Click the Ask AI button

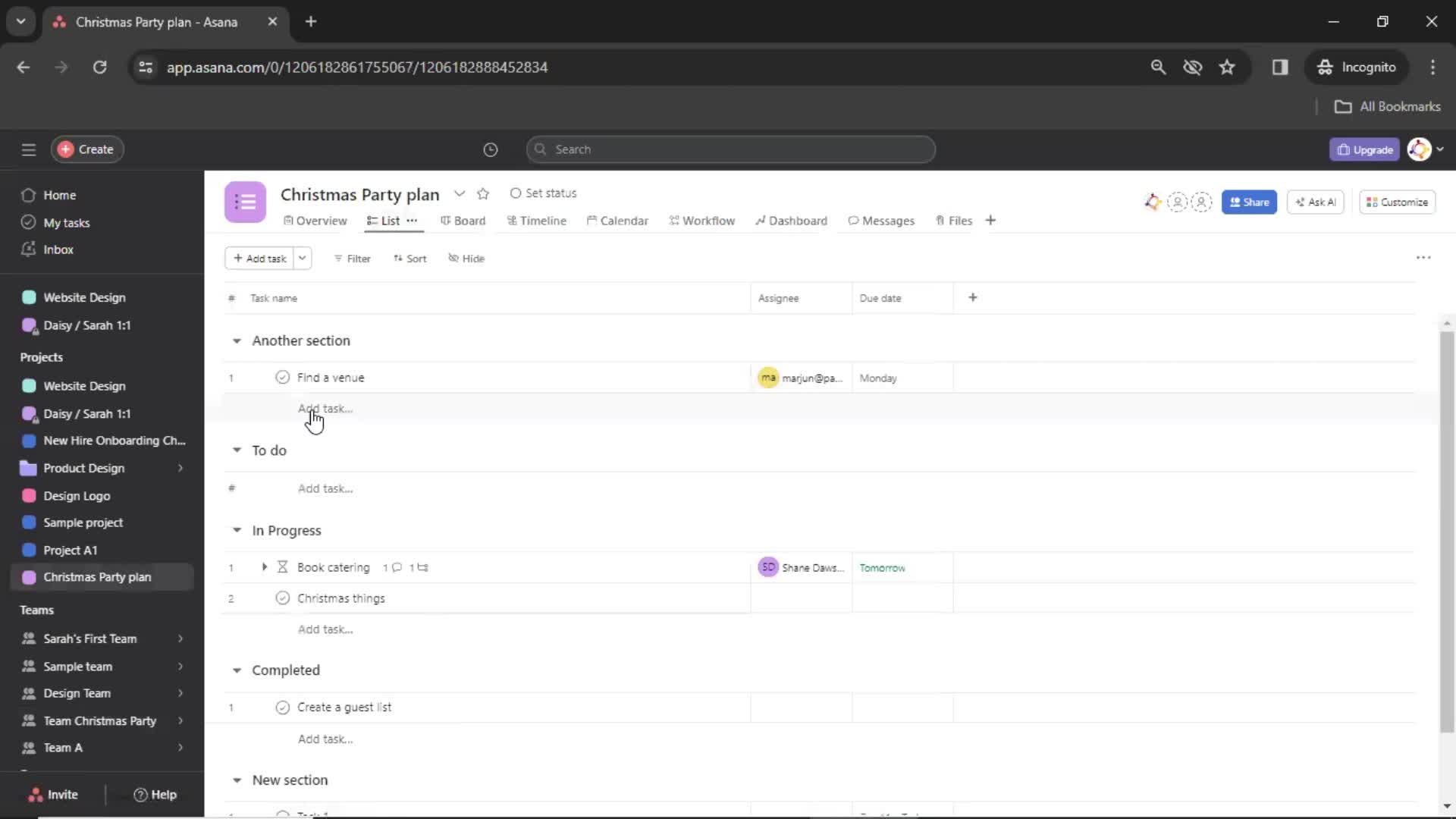pyautogui.click(x=1317, y=201)
